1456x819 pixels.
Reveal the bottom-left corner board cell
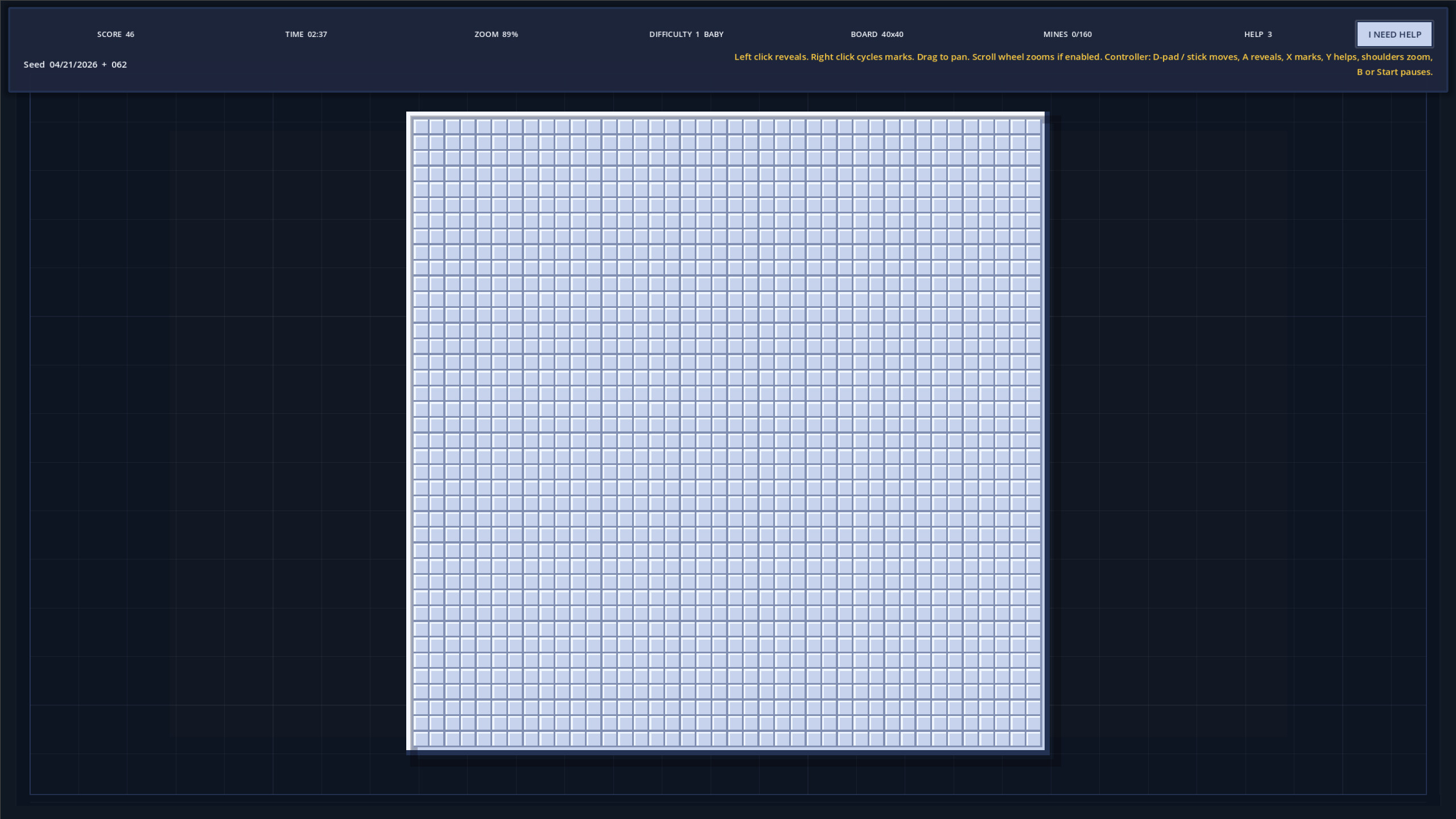click(421, 739)
